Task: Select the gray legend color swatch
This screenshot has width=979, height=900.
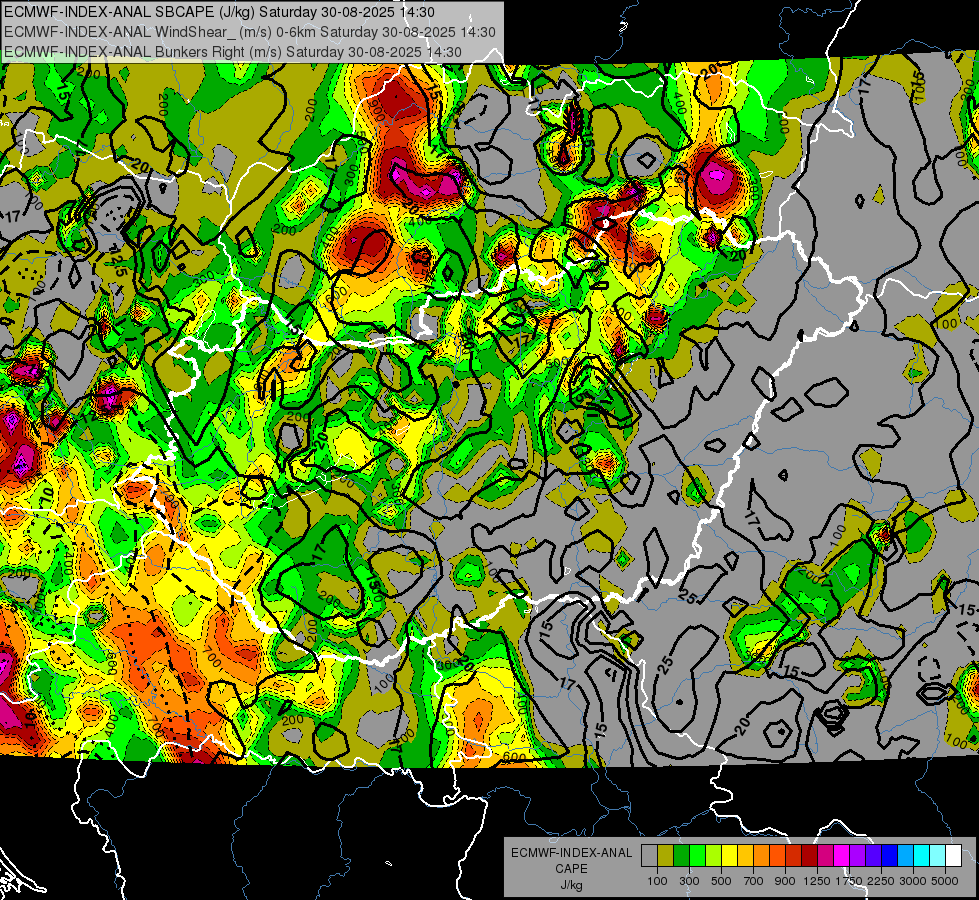Action: tap(649, 856)
